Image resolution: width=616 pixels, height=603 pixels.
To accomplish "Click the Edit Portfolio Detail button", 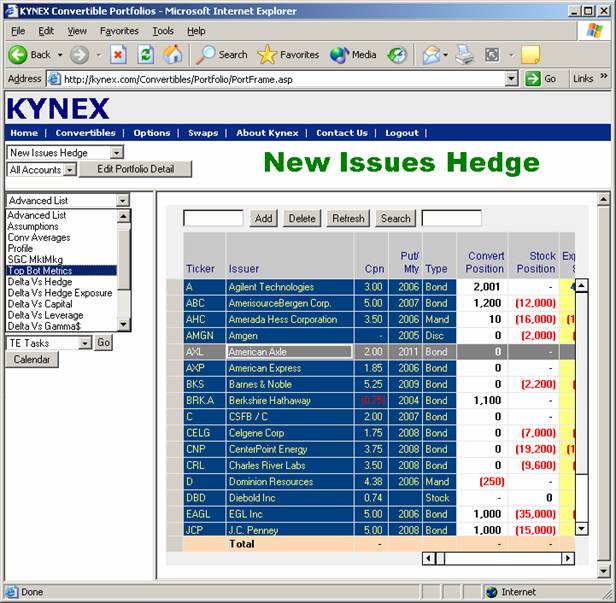I will point(136,169).
